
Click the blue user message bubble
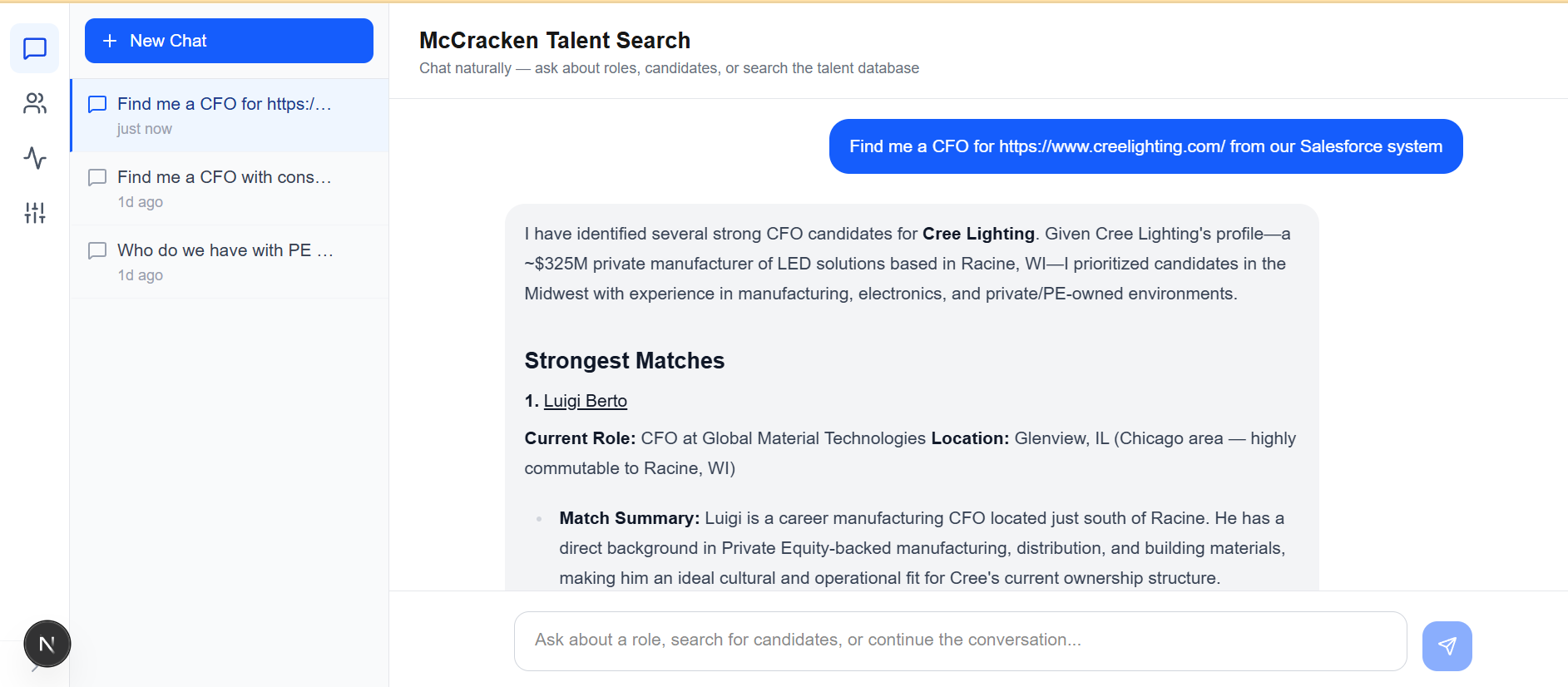click(x=1145, y=146)
